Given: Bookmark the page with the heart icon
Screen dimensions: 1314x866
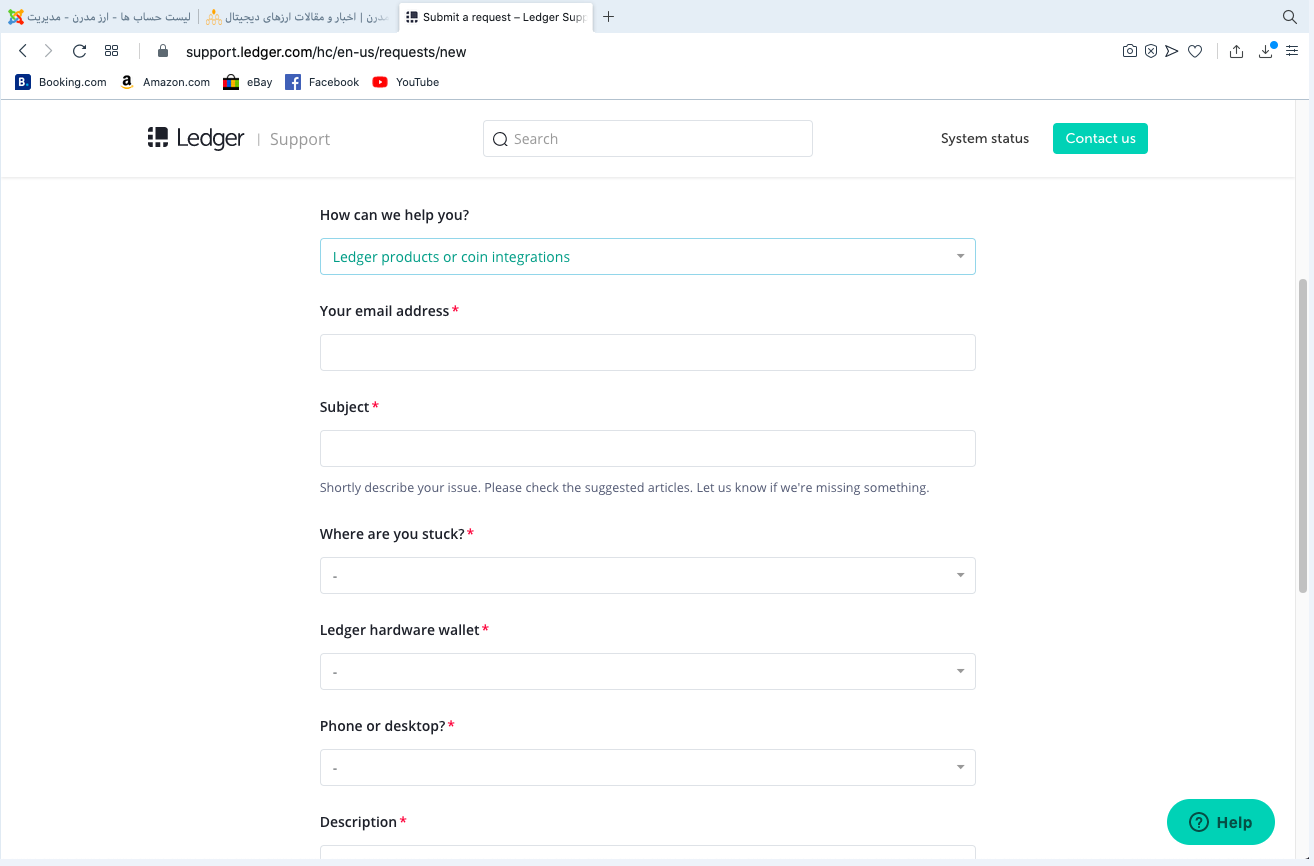Looking at the screenshot, I should pyautogui.click(x=1194, y=51).
